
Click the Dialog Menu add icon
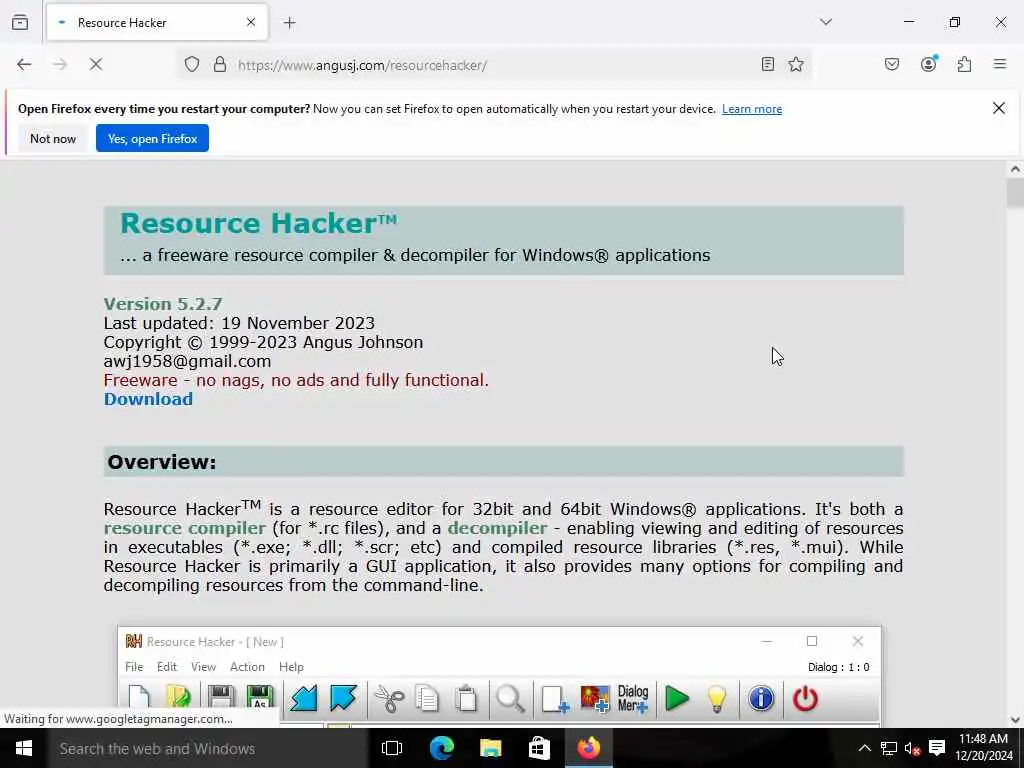633,699
